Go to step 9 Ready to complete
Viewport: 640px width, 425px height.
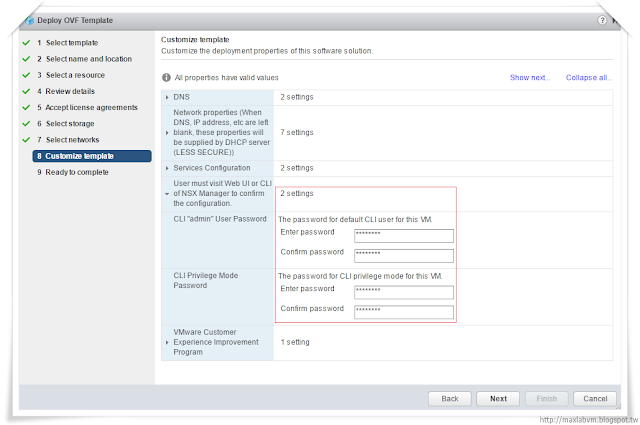(73, 172)
